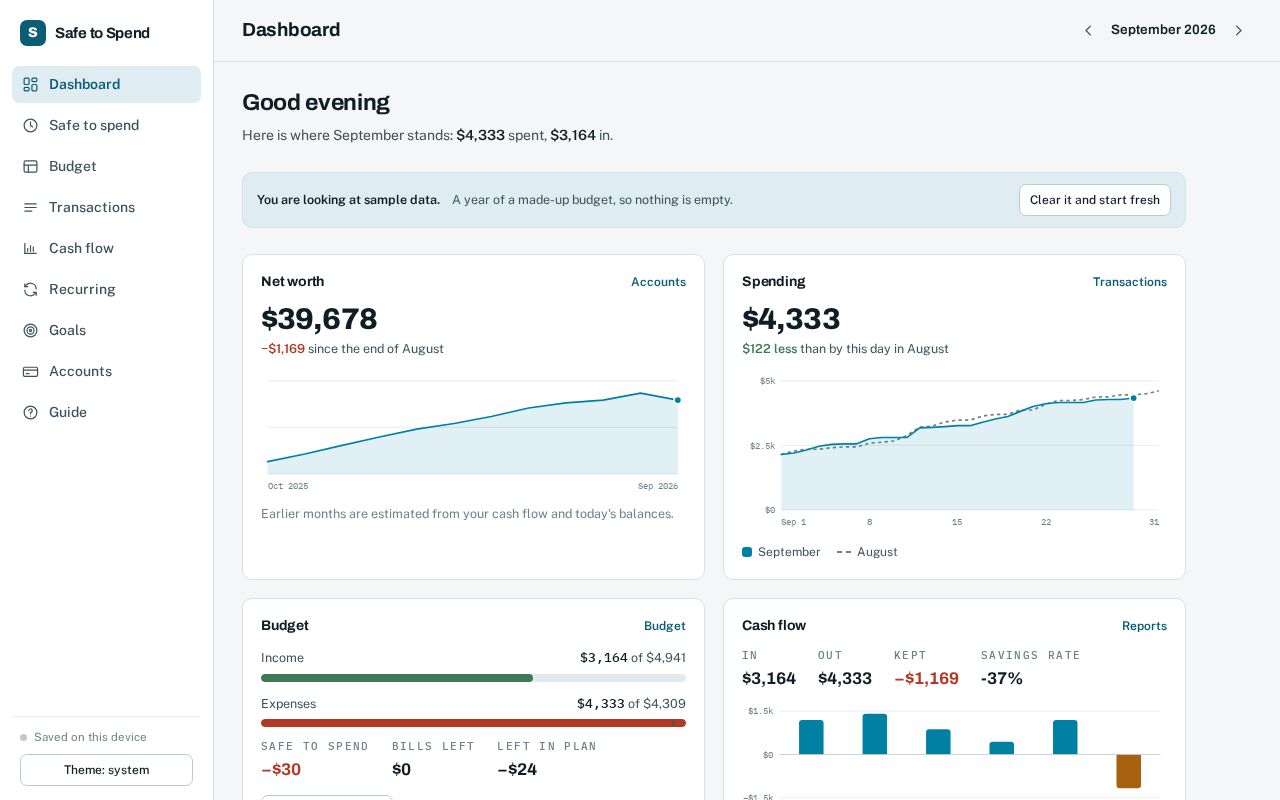Click the $0 Bills left value
Screen dimensions: 1280x800
click(x=401, y=770)
